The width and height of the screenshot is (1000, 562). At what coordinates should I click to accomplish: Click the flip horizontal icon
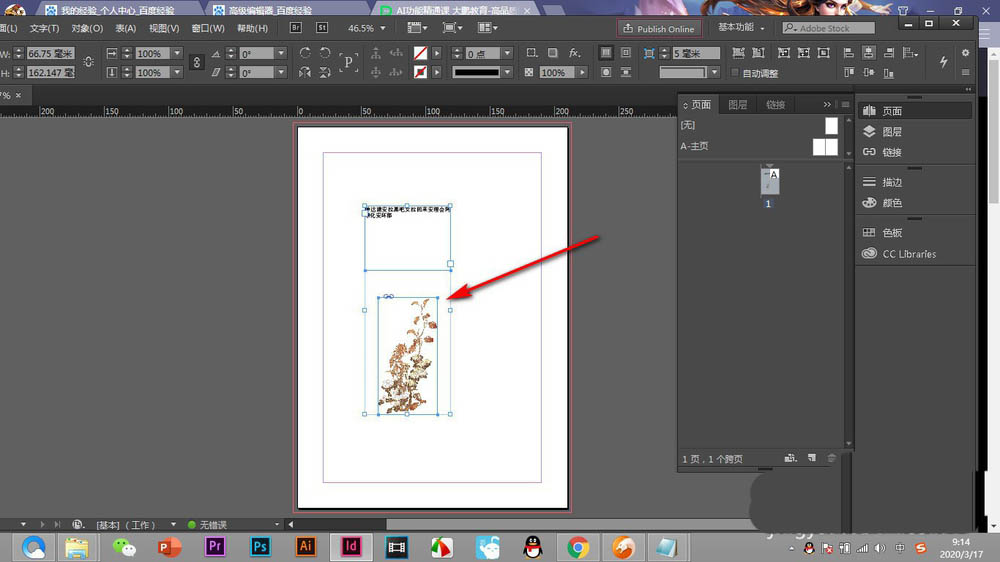[305, 72]
